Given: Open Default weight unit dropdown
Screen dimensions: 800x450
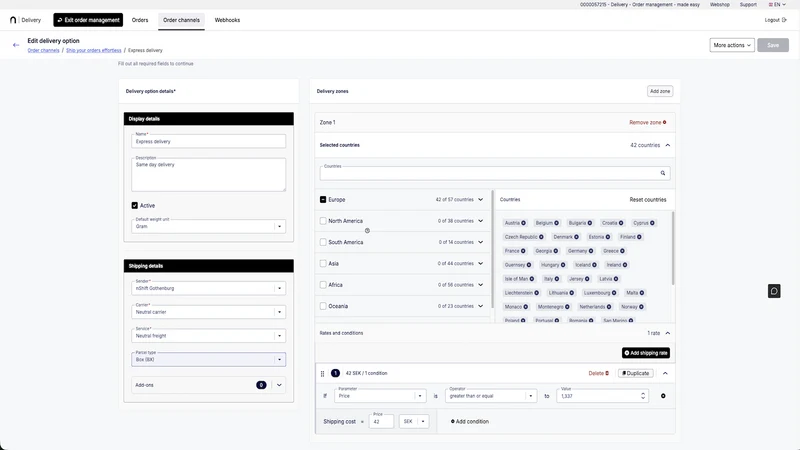Looking at the screenshot, I should pyautogui.click(x=209, y=226).
